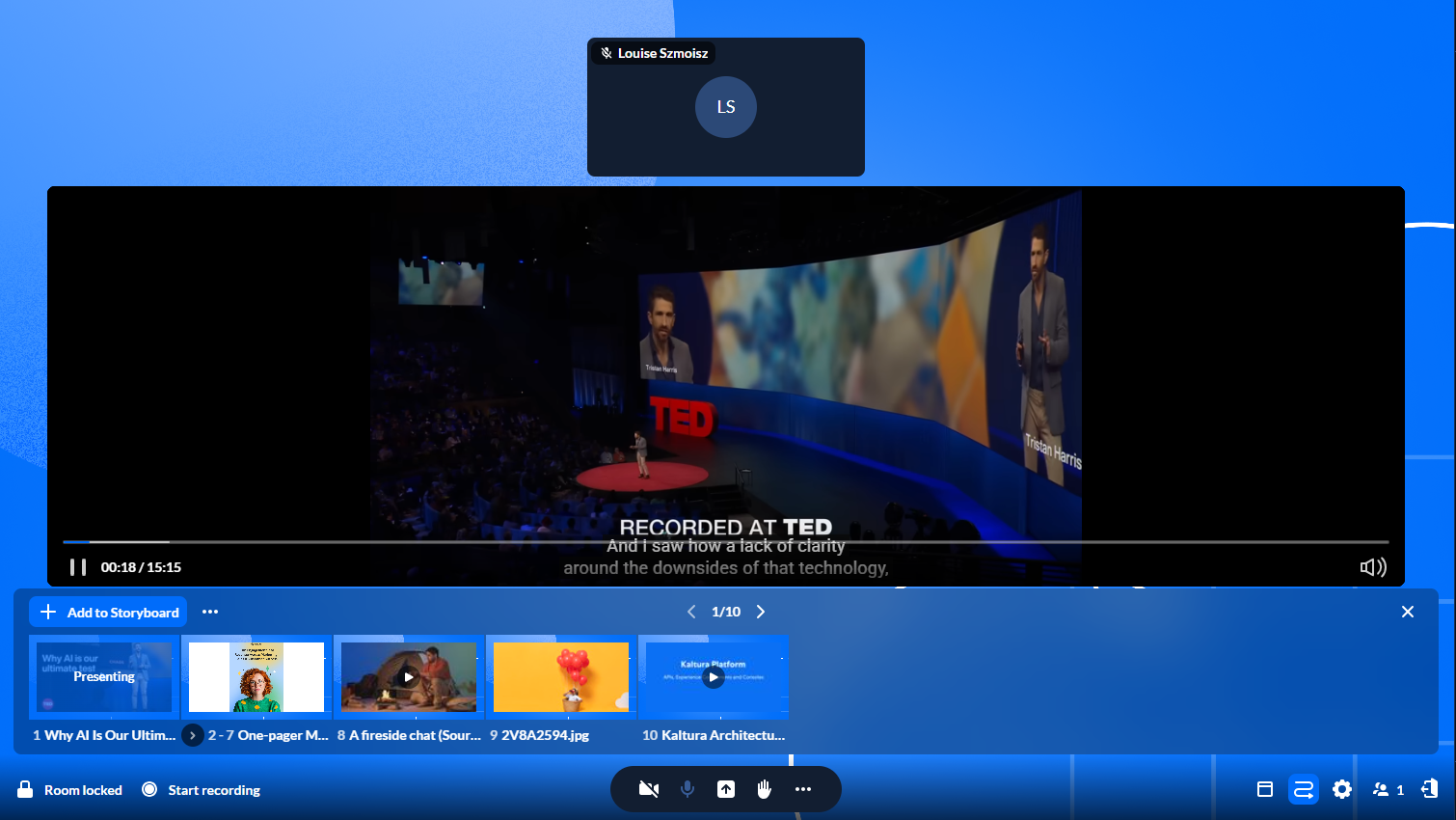Pause the TED video playback

point(78,567)
